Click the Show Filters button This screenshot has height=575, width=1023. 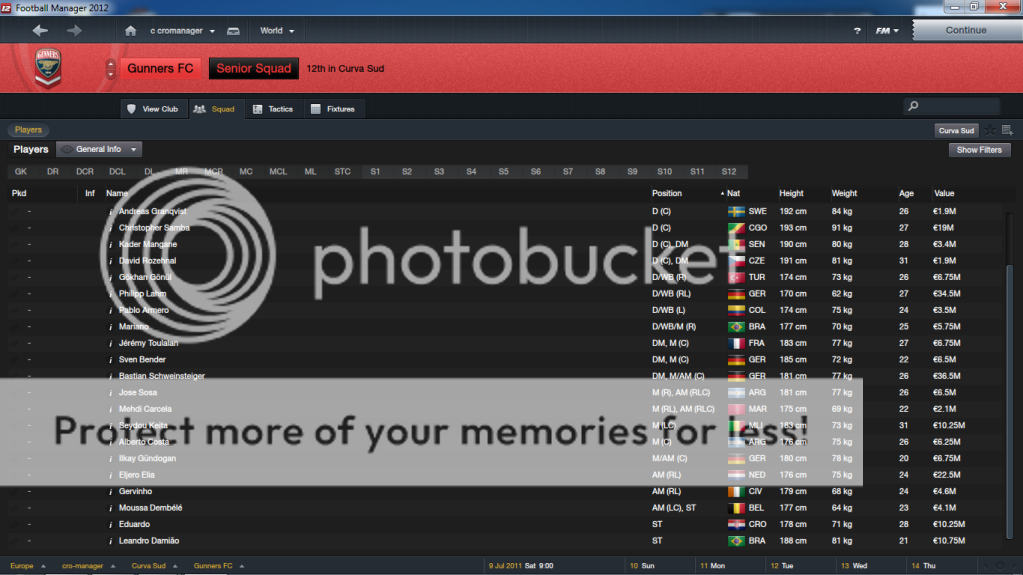(979, 150)
